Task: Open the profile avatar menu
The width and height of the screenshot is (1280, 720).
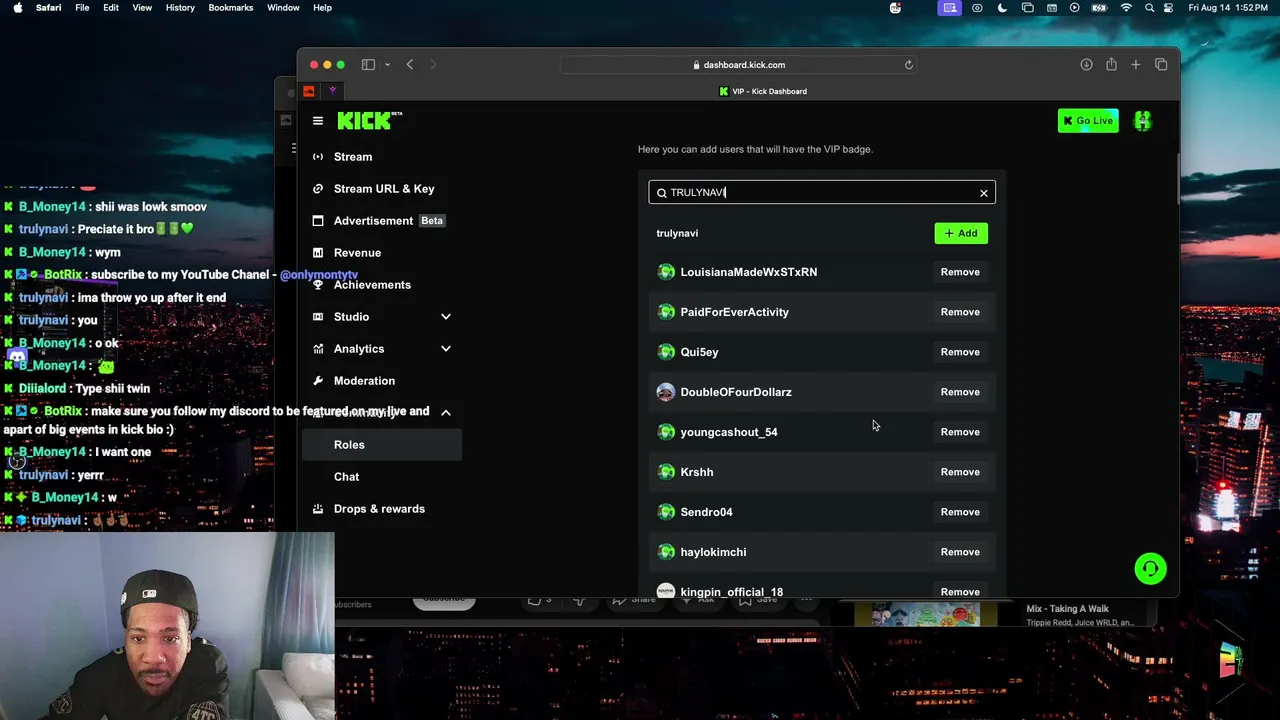Action: [x=1142, y=121]
